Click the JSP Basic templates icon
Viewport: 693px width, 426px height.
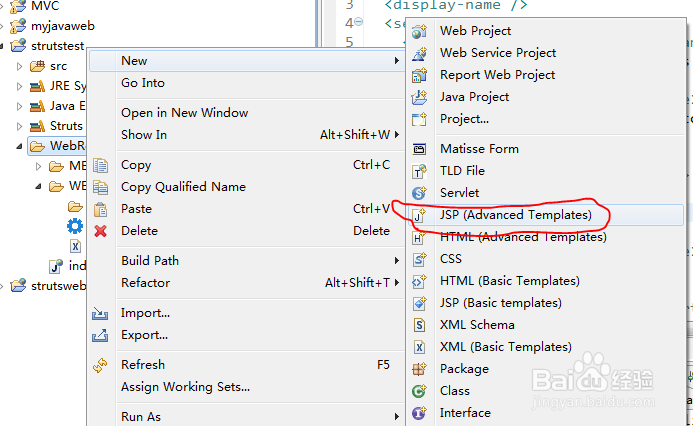click(419, 303)
